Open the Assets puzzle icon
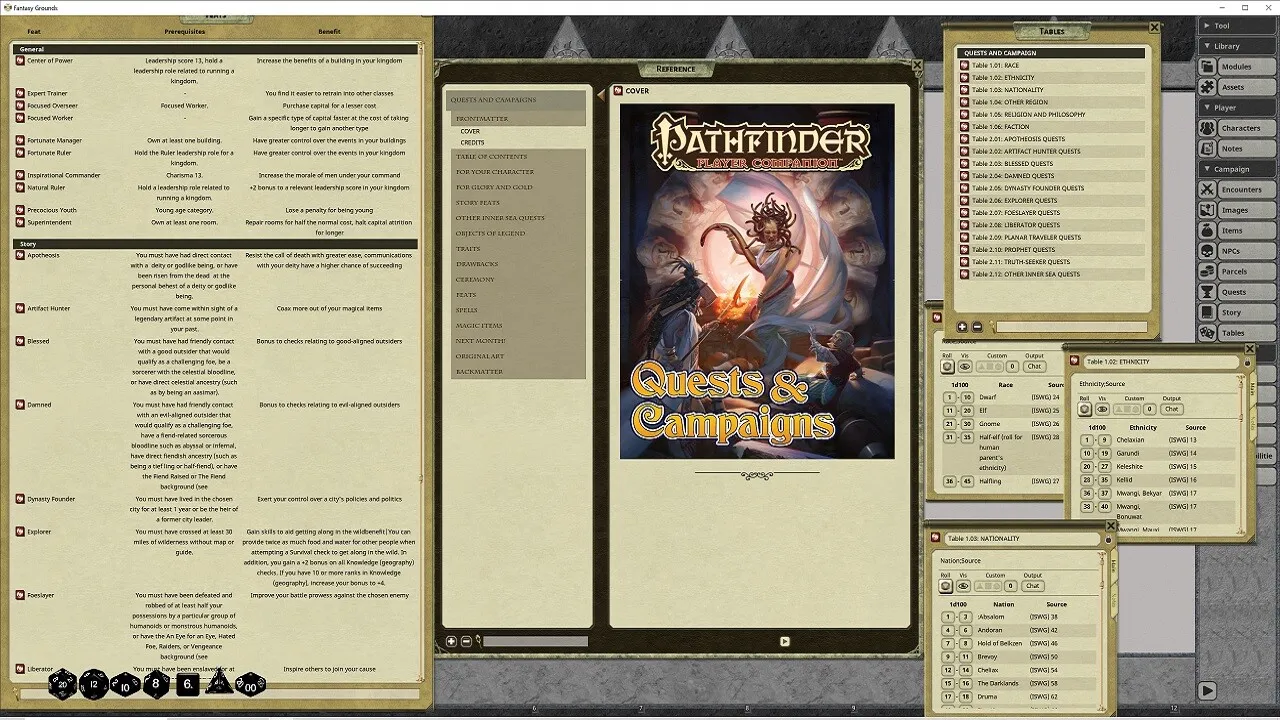The image size is (1280, 720). [x=1208, y=87]
